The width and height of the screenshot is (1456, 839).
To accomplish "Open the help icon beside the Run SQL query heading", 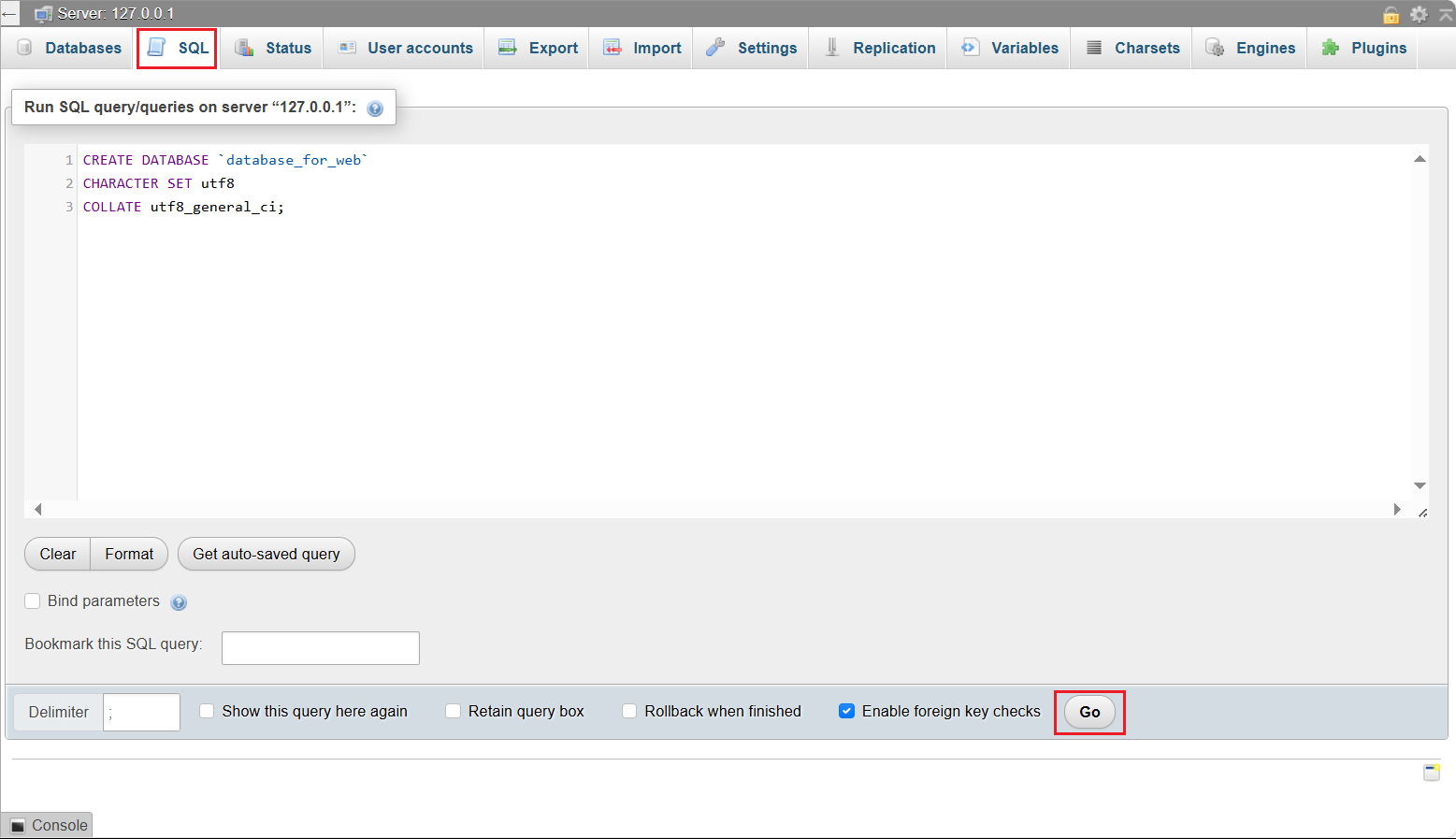I will pos(375,108).
